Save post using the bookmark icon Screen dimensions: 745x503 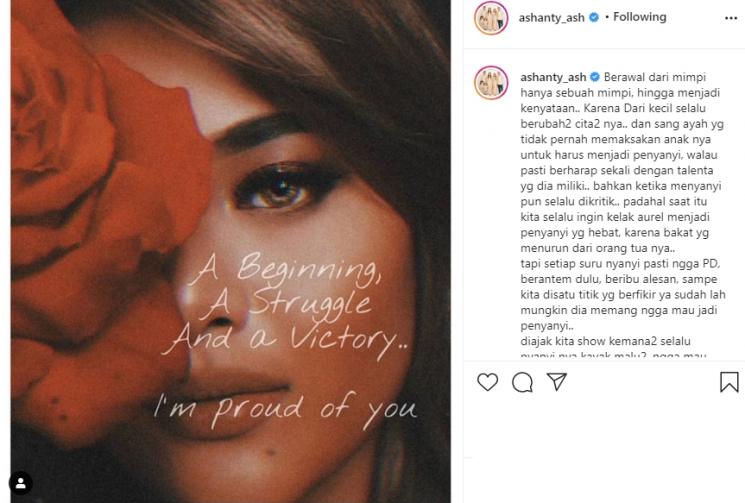pos(729,382)
